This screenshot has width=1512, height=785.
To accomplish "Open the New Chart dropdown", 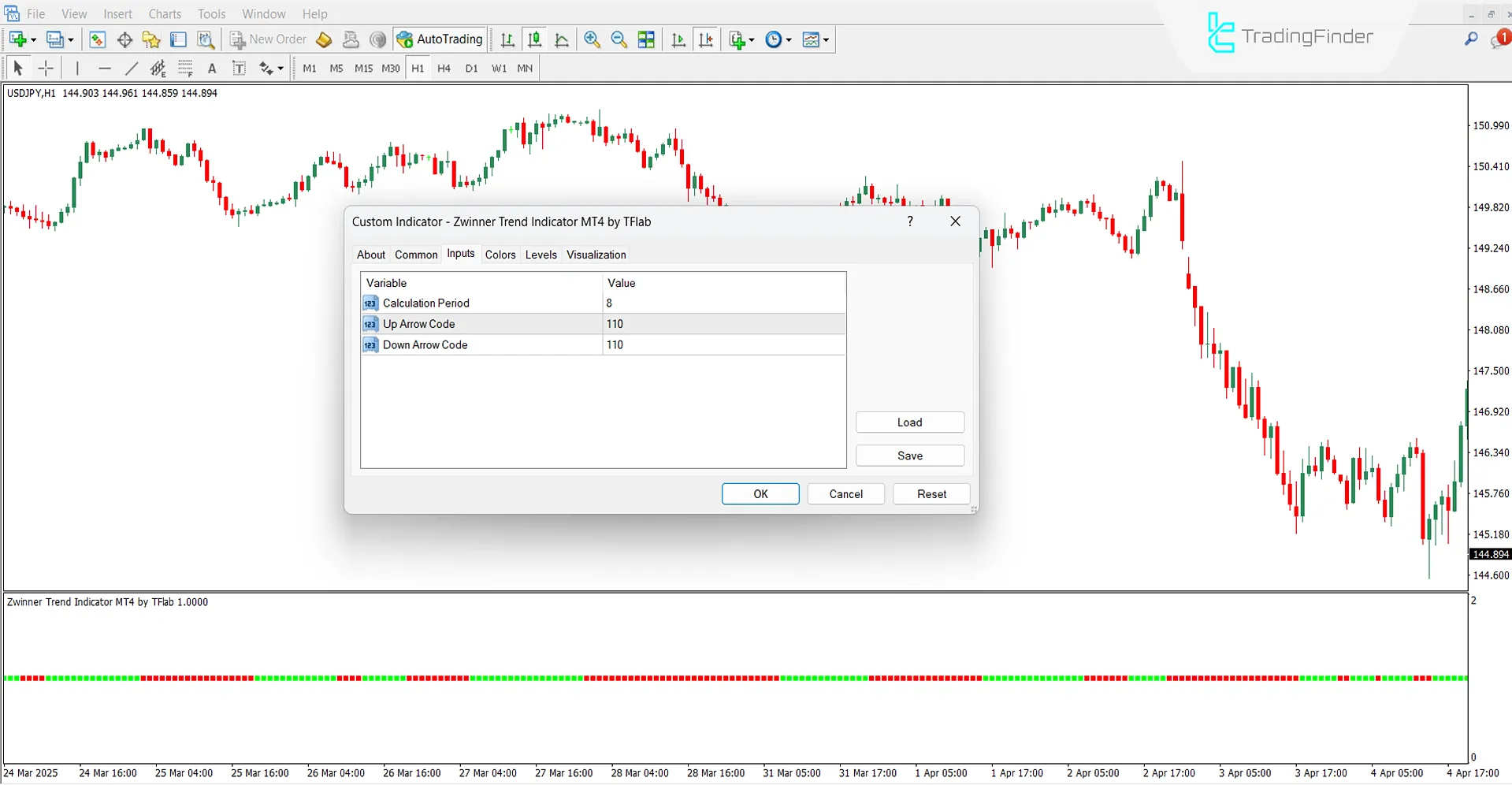I will click(32, 39).
